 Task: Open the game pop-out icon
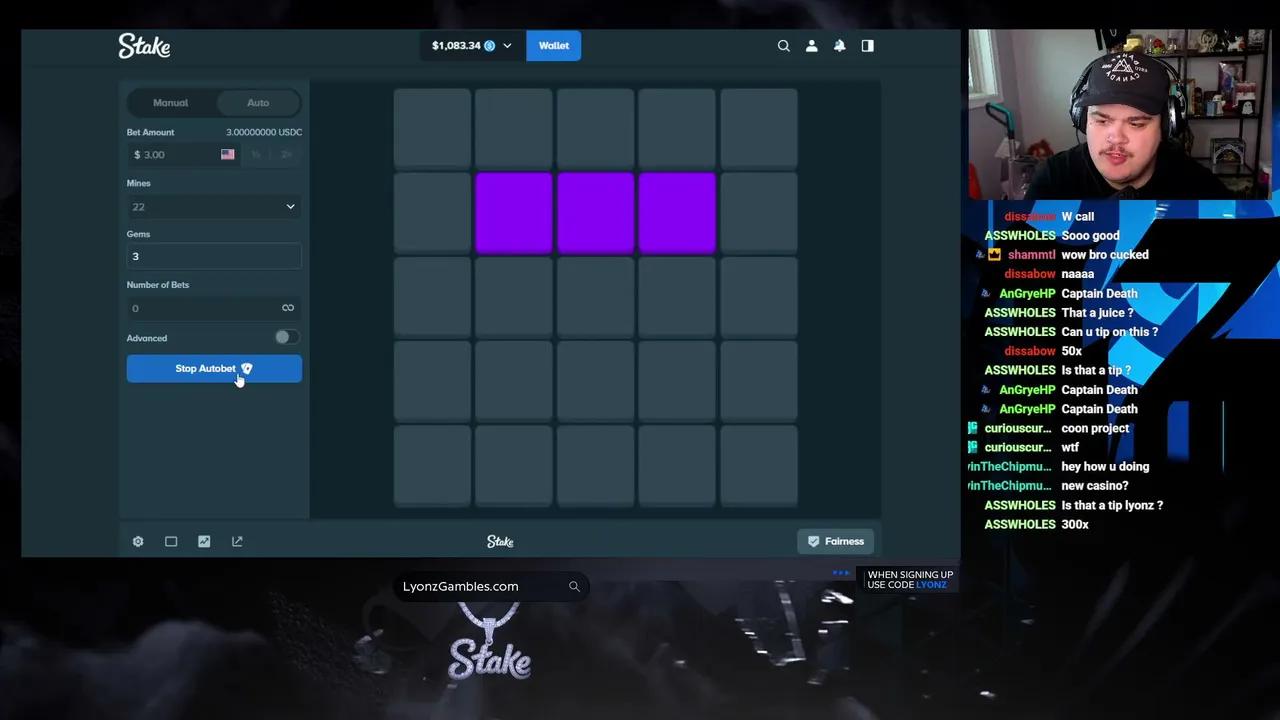pos(237,541)
